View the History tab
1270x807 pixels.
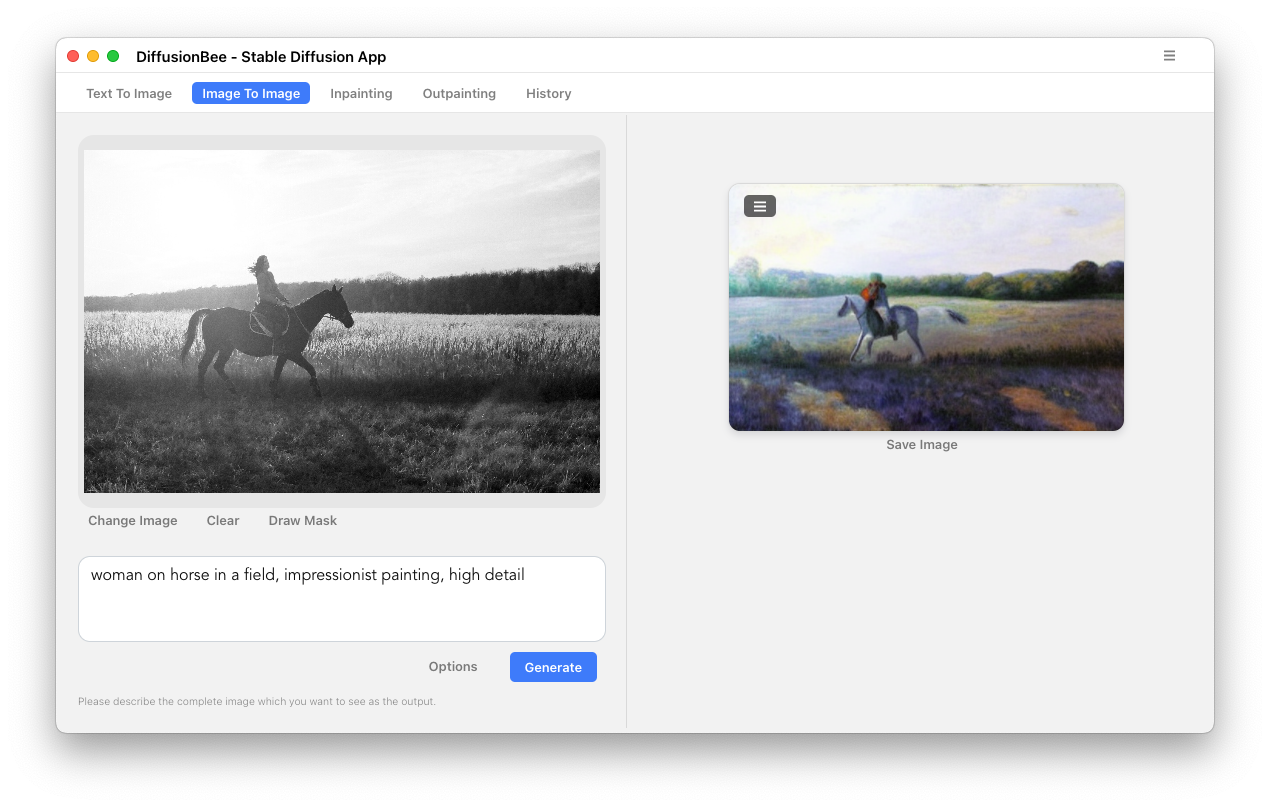coord(548,93)
